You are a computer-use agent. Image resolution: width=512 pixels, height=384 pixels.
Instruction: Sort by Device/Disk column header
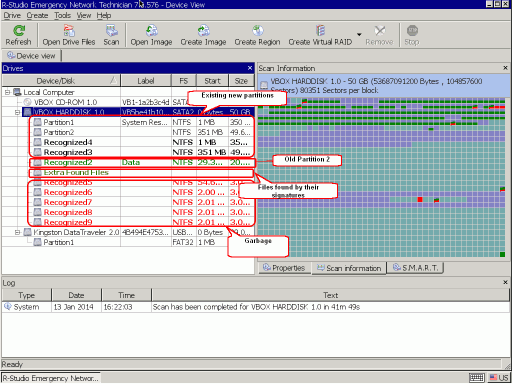coord(61,81)
